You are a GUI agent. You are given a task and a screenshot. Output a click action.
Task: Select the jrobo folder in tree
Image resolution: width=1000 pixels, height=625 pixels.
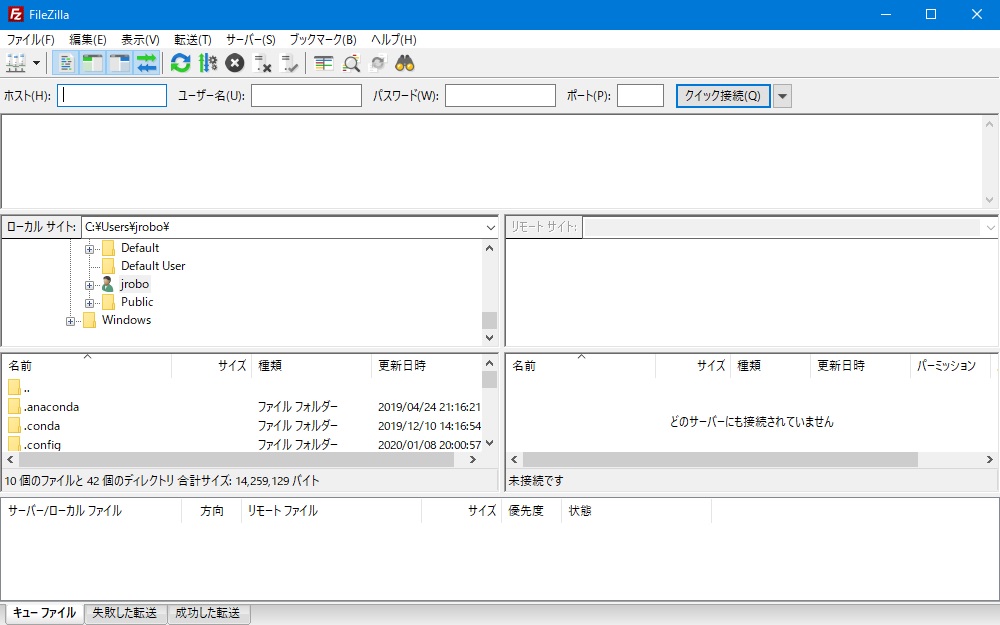135,284
